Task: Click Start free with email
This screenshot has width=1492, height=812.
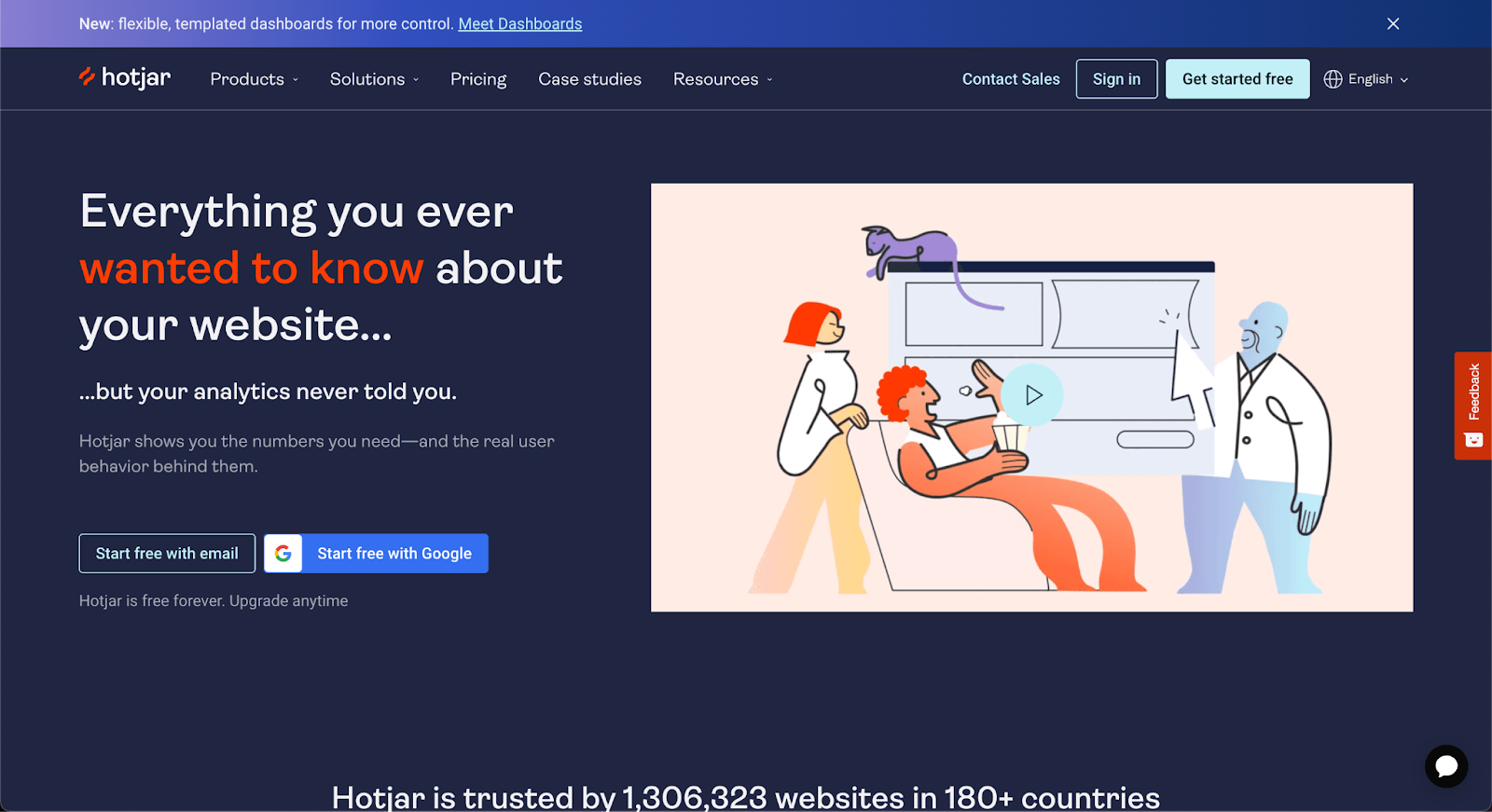Action: (x=167, y=554)
